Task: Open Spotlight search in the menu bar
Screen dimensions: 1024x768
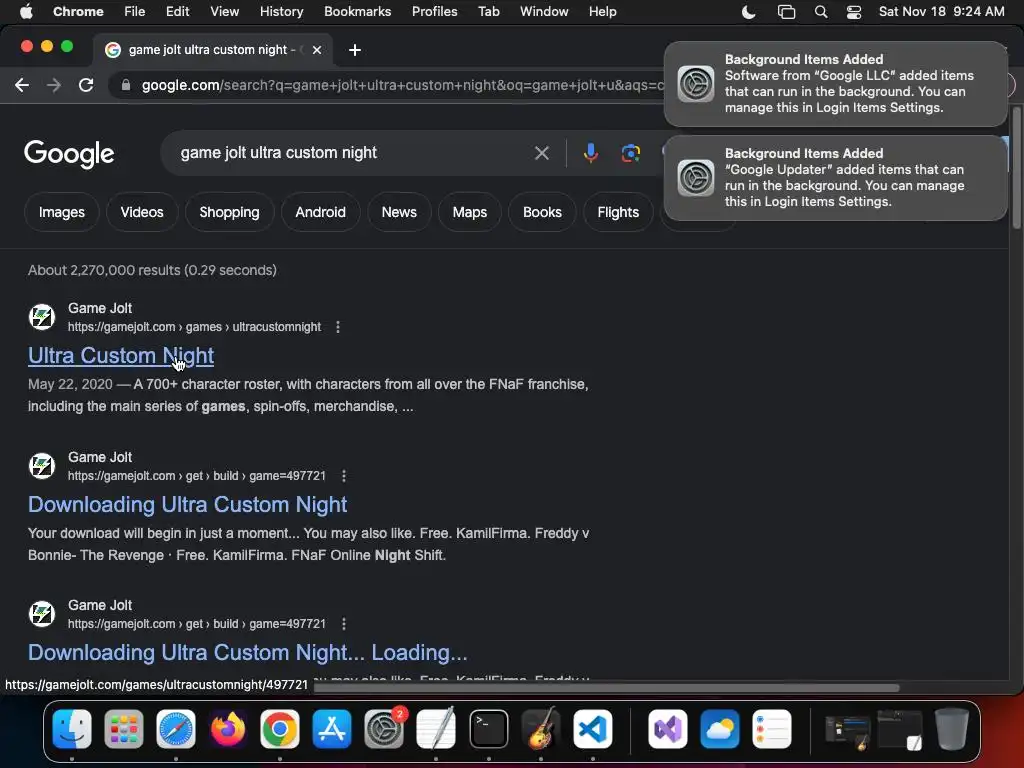Action: point(821,12)
